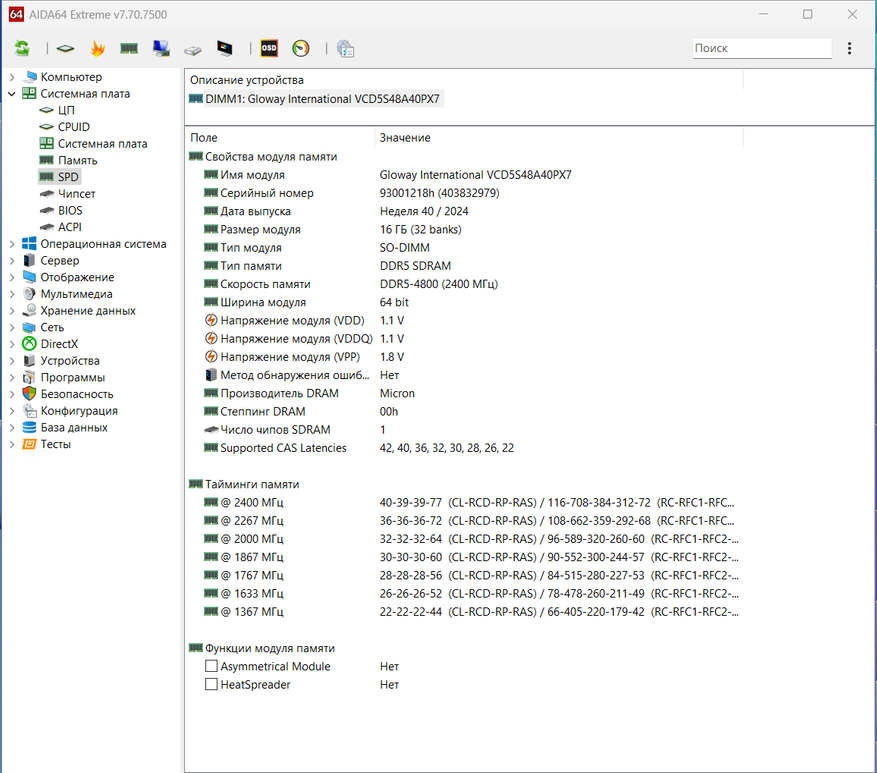
Task: Open the disk benchmark toolbar icon
Action: coord(193,48)
